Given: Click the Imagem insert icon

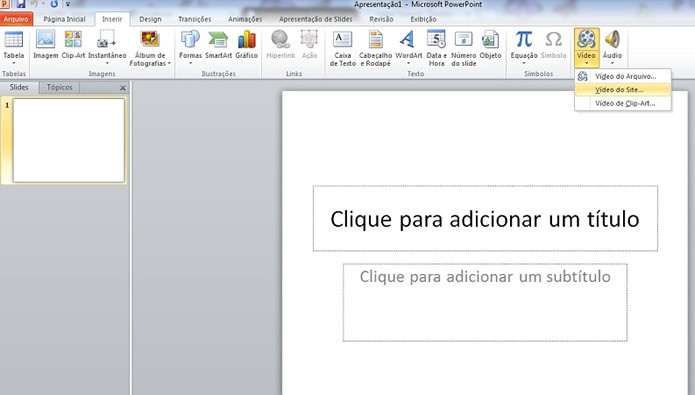Looking at the screenshot, I should click(46, 44).
